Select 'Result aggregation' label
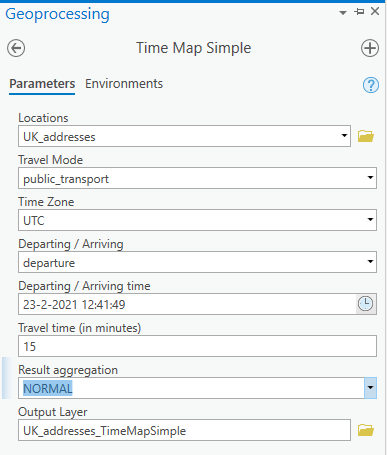This screenshot has height=455, width=387. pyautogui.click(x=68, y=370)
